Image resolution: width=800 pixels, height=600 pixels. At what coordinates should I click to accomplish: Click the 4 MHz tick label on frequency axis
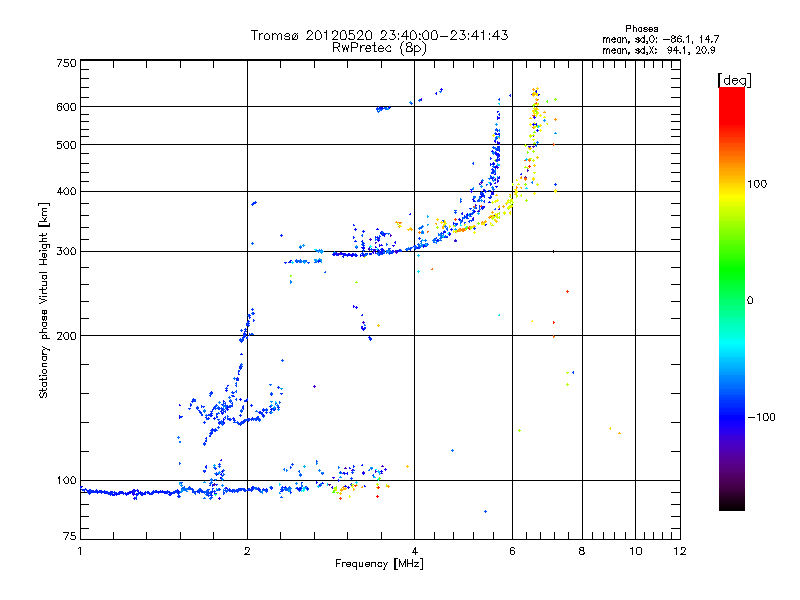(x=414, y=551)
